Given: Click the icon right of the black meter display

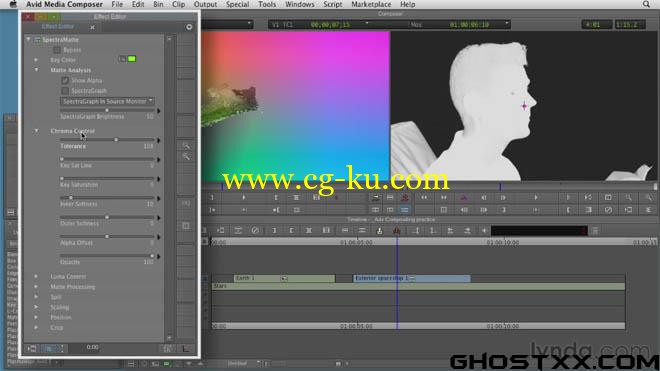Looking at the screenshot, I should pos(595,230).
